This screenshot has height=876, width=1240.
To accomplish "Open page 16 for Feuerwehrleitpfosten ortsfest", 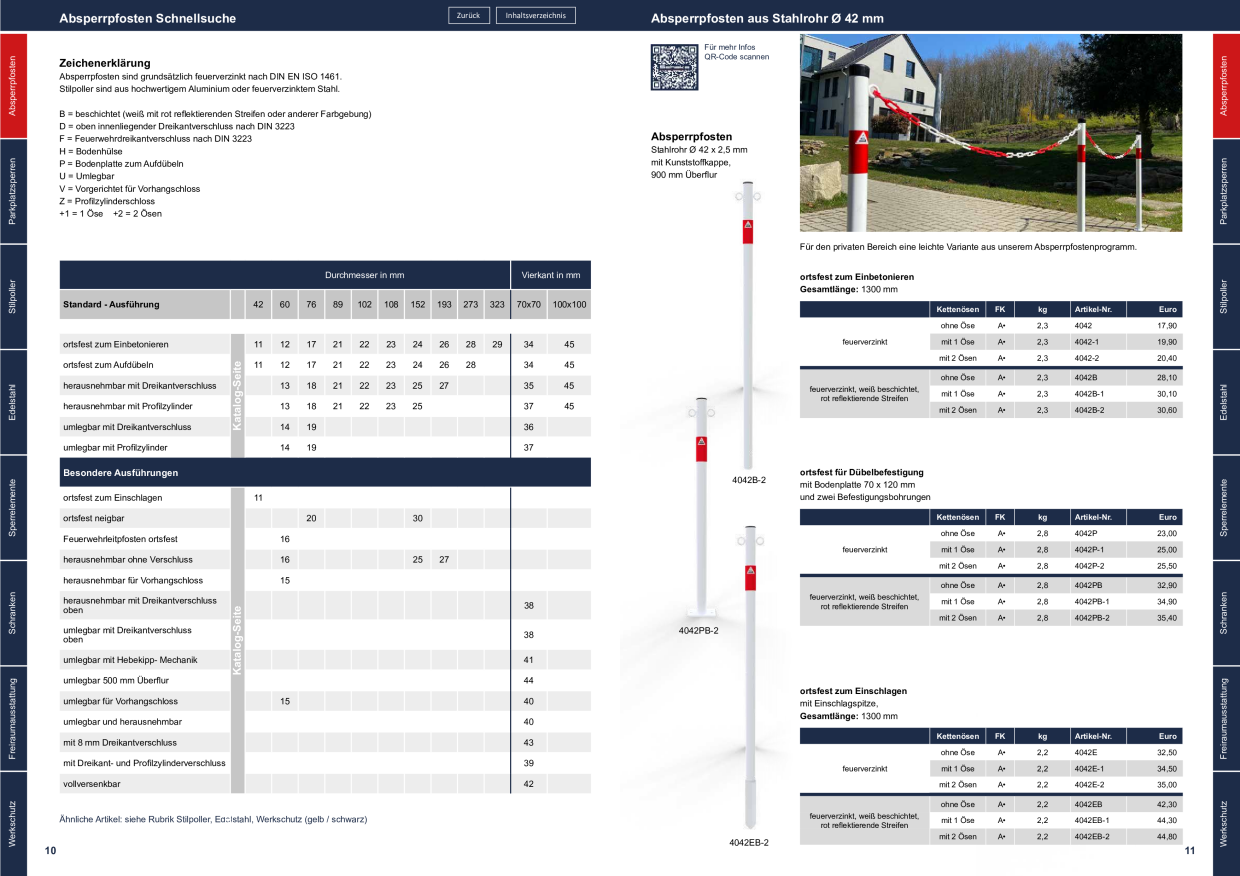I will click(285, 539).
